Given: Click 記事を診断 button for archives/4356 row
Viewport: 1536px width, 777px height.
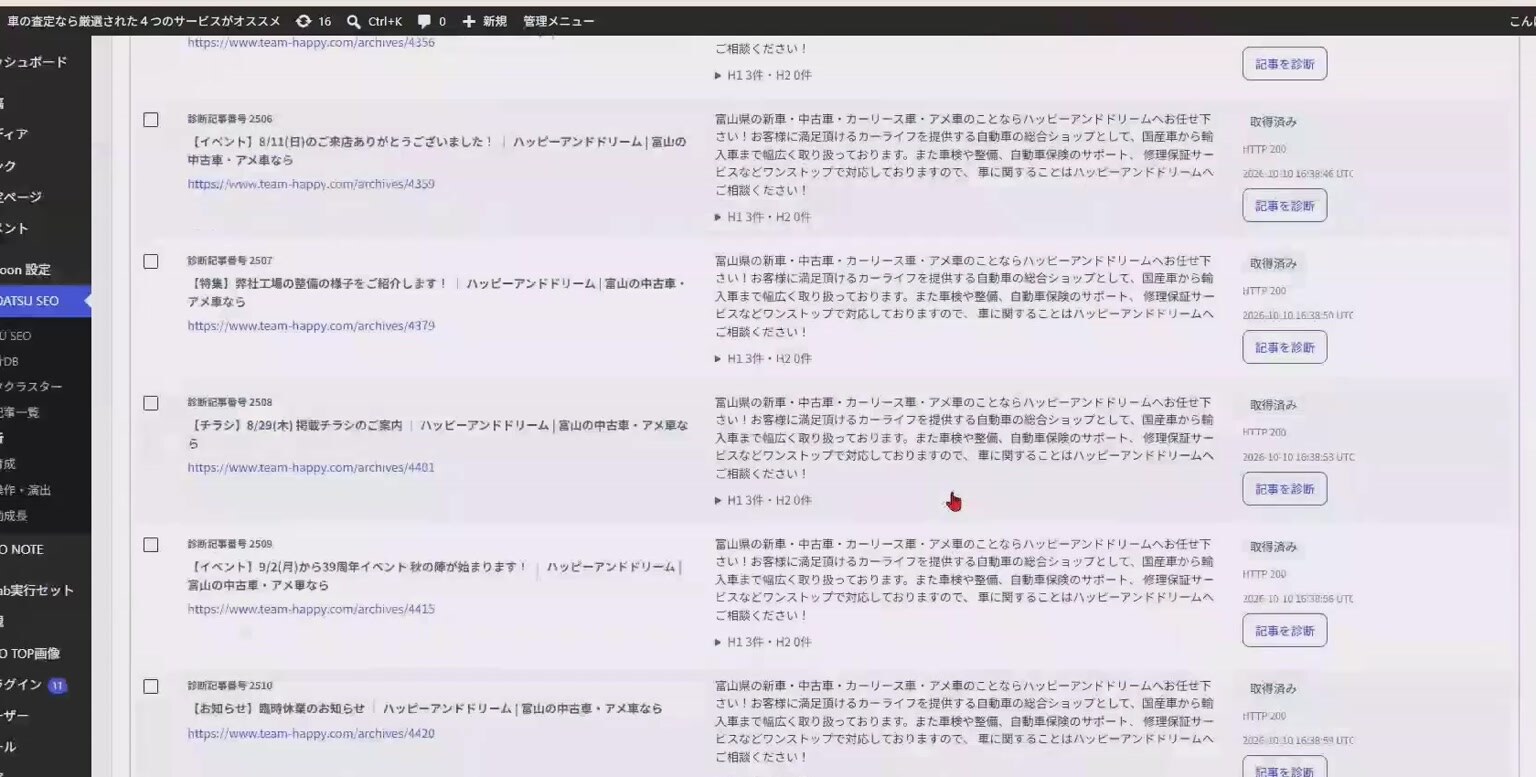Looking at the screenshot, I should click(x=1285, y=64).
